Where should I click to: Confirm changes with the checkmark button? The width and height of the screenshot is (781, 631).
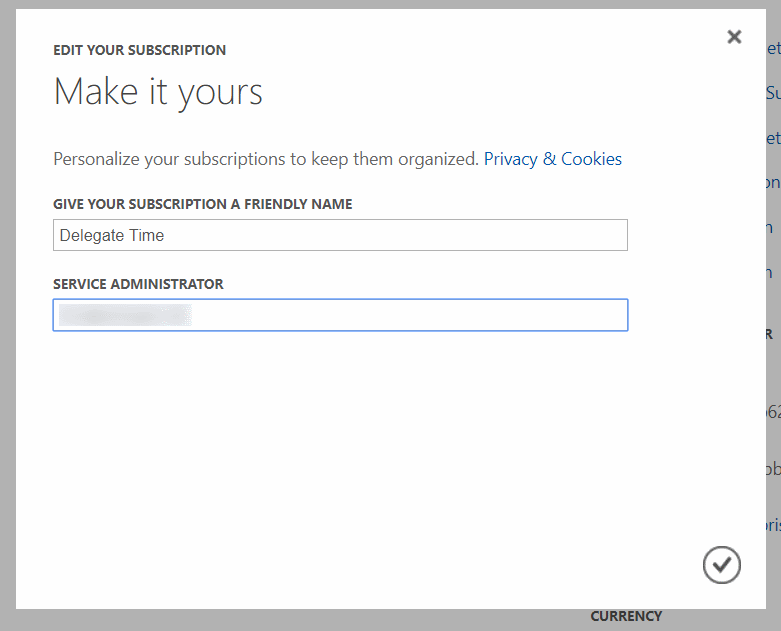(x=721, y=565)
